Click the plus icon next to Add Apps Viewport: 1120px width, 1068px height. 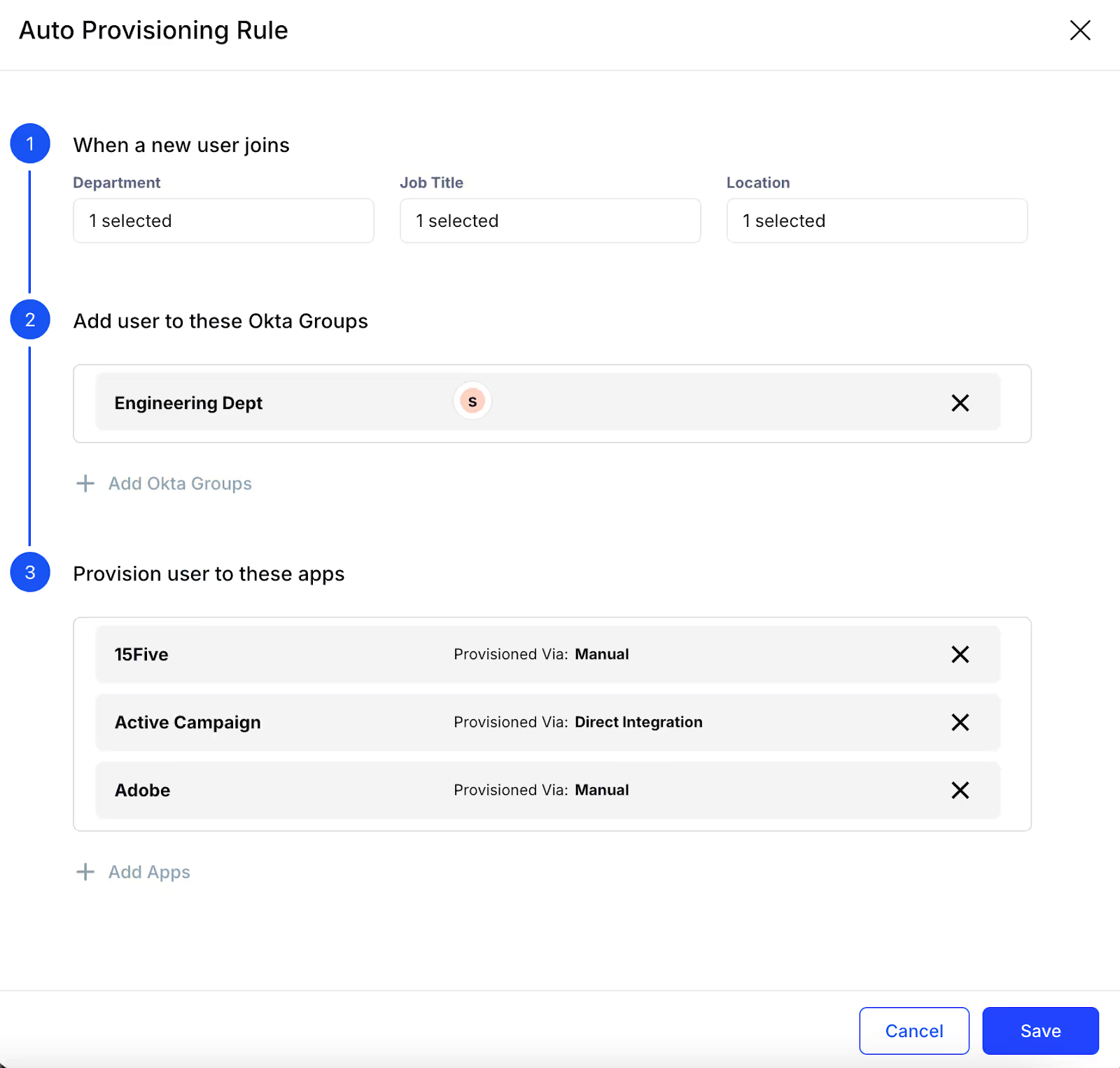85,872
